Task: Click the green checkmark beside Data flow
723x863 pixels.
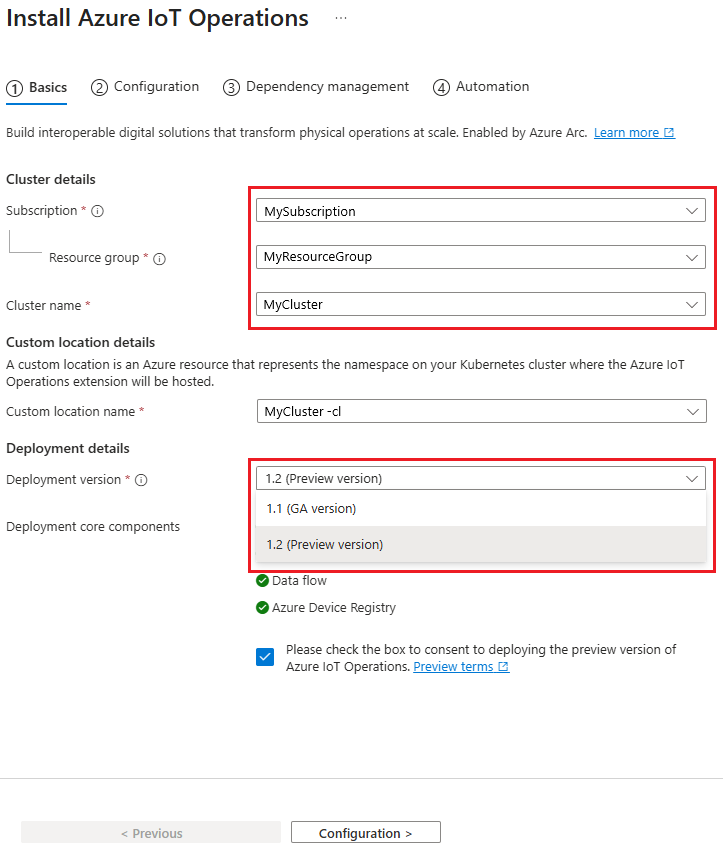Action: (263, 580)
